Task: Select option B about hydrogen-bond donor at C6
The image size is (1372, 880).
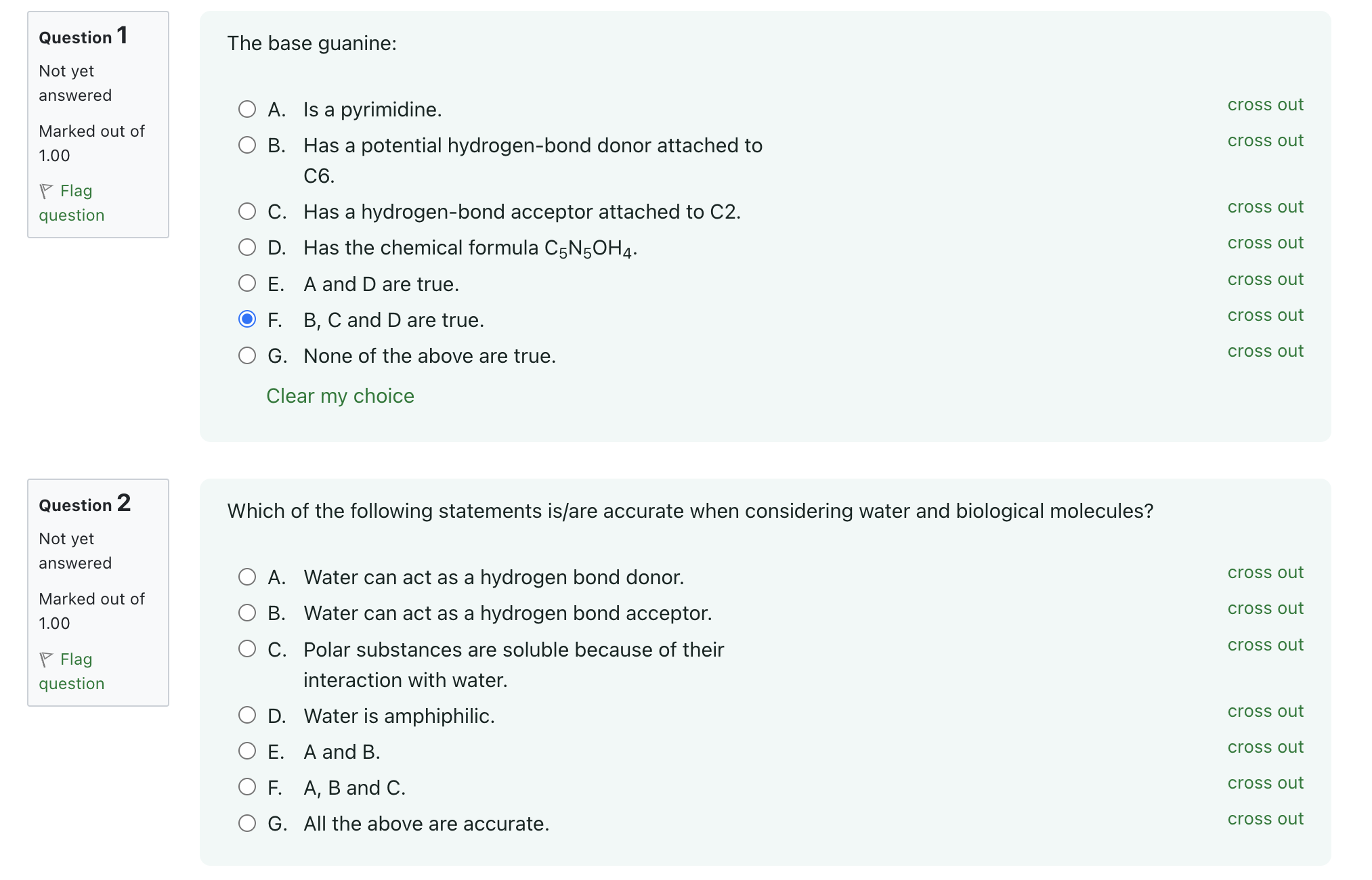Action: click(x=247, y=144)
